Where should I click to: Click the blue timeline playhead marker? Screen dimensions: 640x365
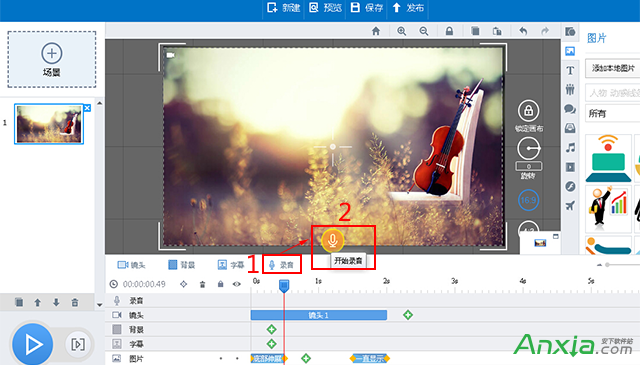284,285
